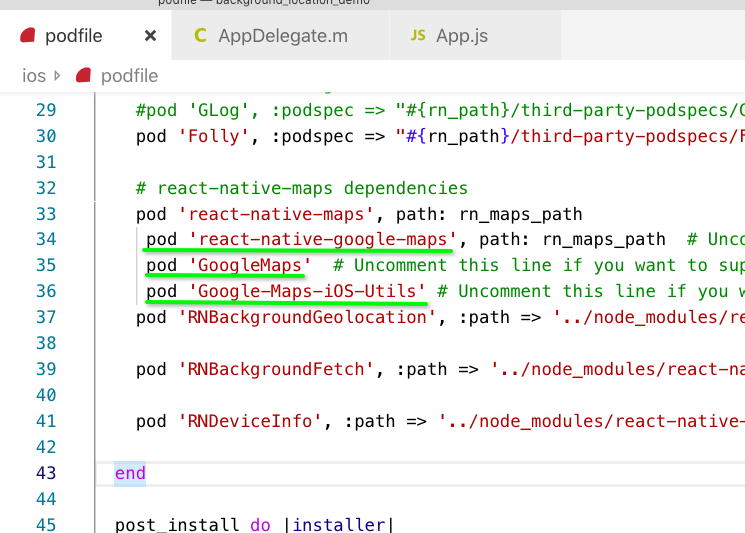Select the ios breadcrumb folder
The height and width of the screenshot is (533, 745).
34,76
